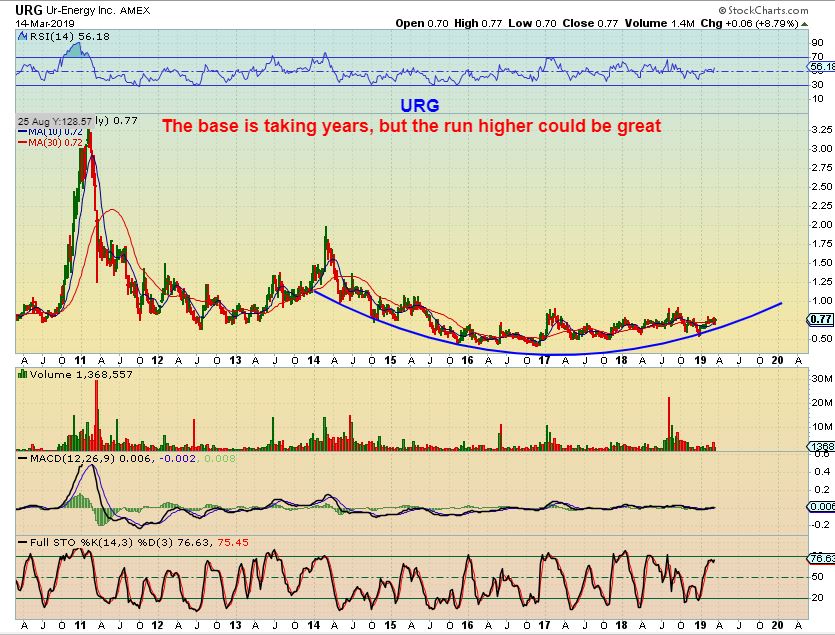Click the Ur-Energy Inc. company name
The width and height of the screenshot is (835, 635).
pyautogui.click(x=80, y=10)
